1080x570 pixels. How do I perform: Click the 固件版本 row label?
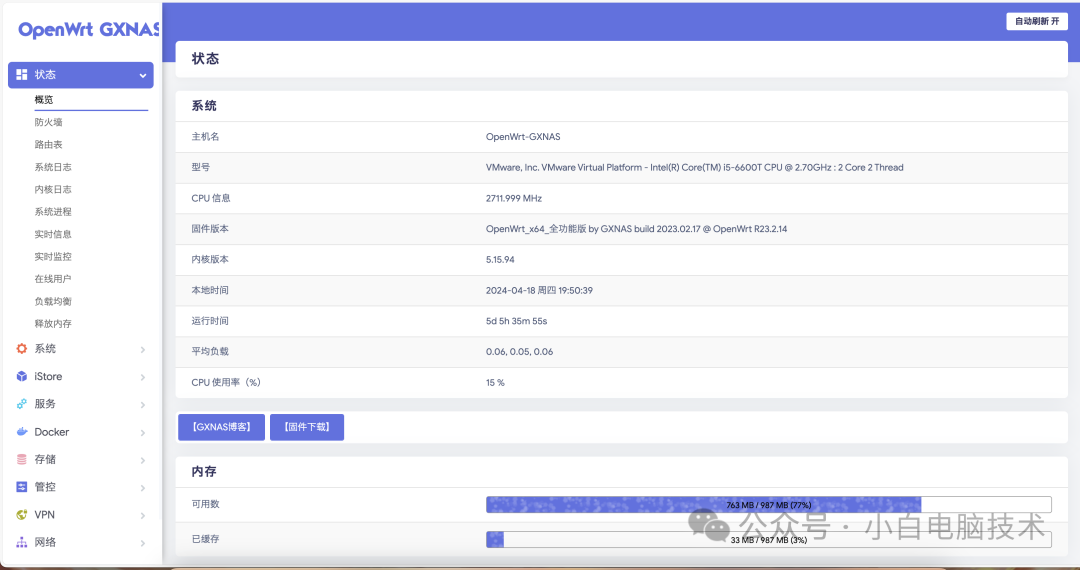(210, 229)
